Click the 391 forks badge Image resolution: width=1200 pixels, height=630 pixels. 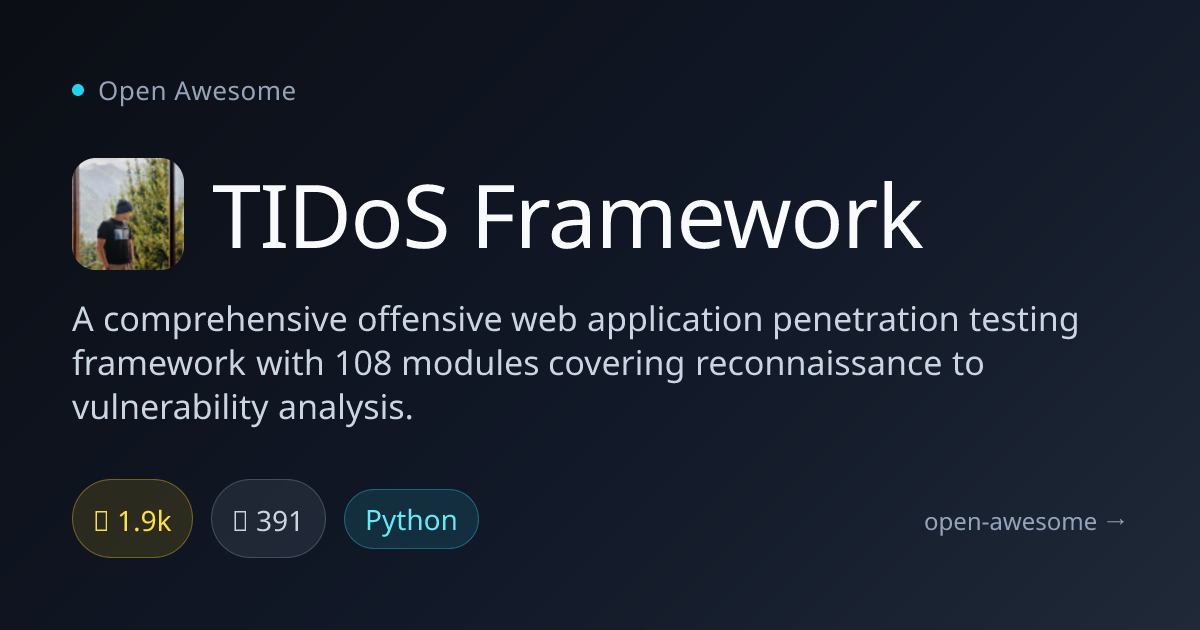point(268,518)
